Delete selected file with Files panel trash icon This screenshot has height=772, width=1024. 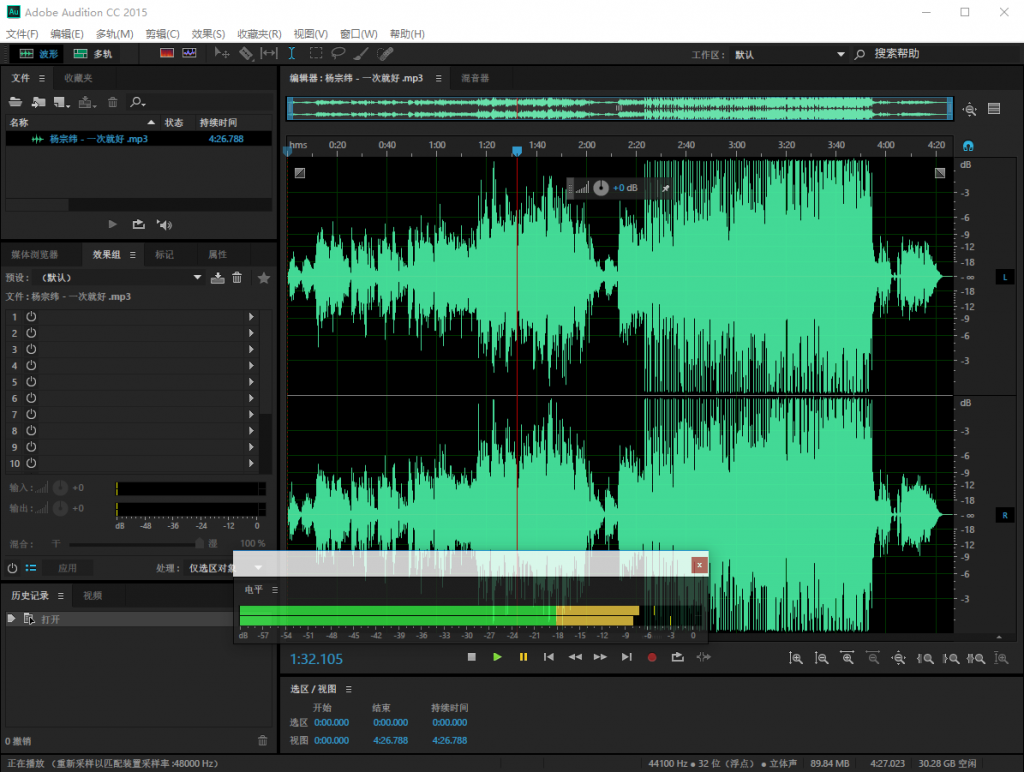click(x=112, y=102)
